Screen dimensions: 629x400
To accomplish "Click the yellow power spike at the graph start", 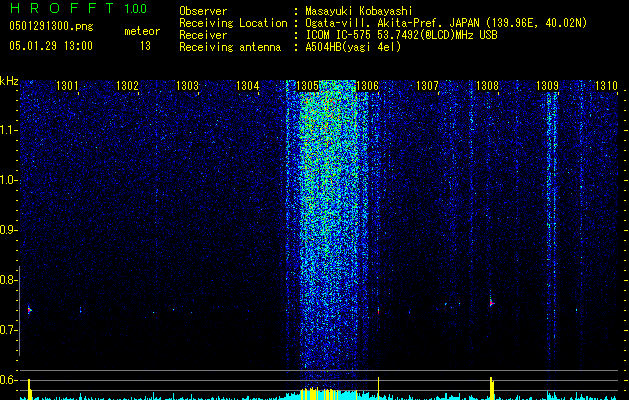I will (x=29, y=389).
